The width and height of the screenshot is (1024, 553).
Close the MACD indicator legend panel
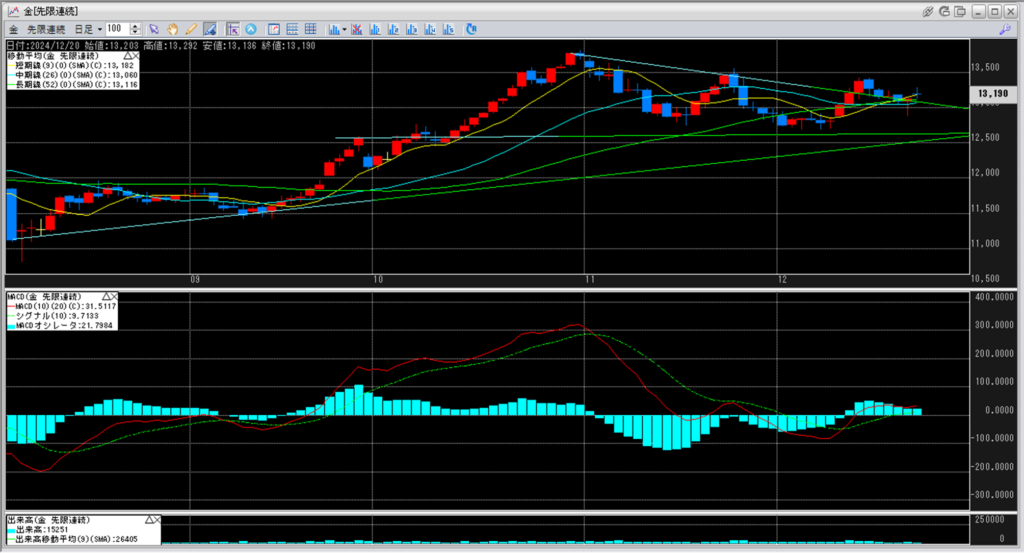(114, 297)
